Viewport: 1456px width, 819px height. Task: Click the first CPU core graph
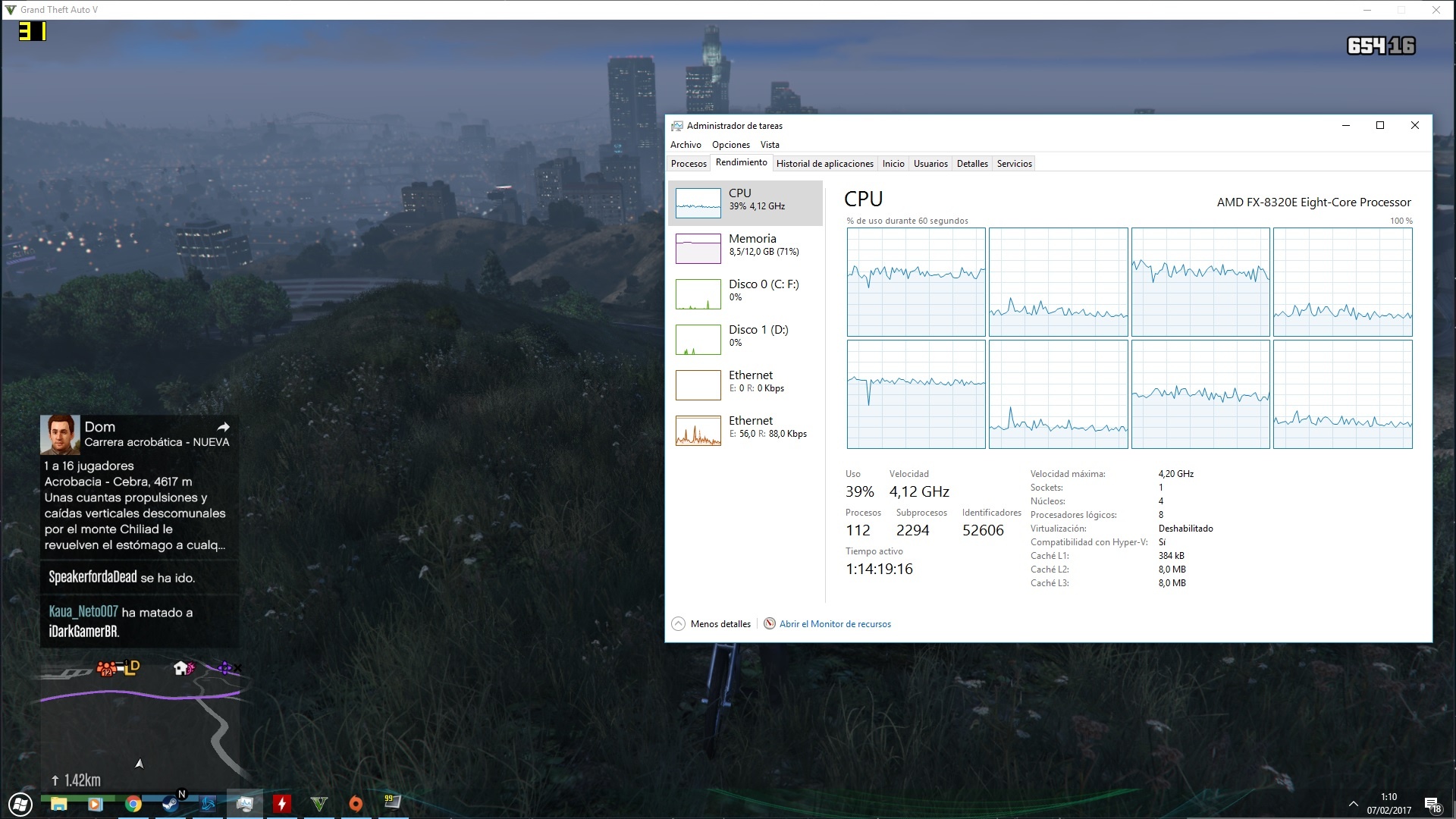(916, 282)
